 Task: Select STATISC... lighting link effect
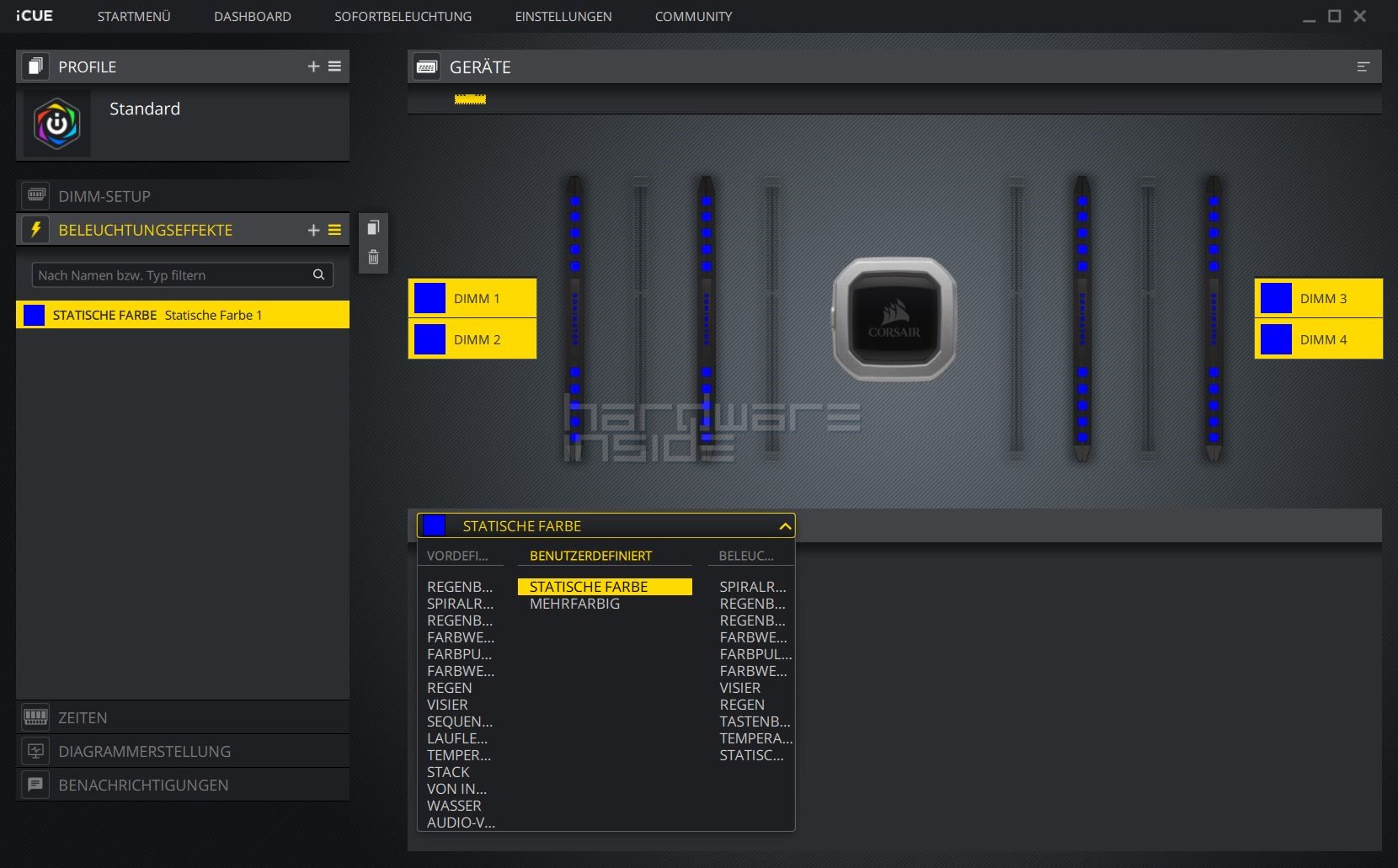click(x=751, y=755)
